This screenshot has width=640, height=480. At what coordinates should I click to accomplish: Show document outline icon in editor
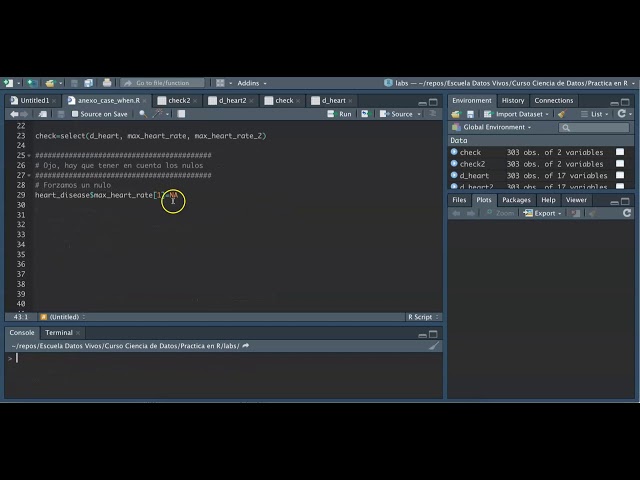pos(433,114)
